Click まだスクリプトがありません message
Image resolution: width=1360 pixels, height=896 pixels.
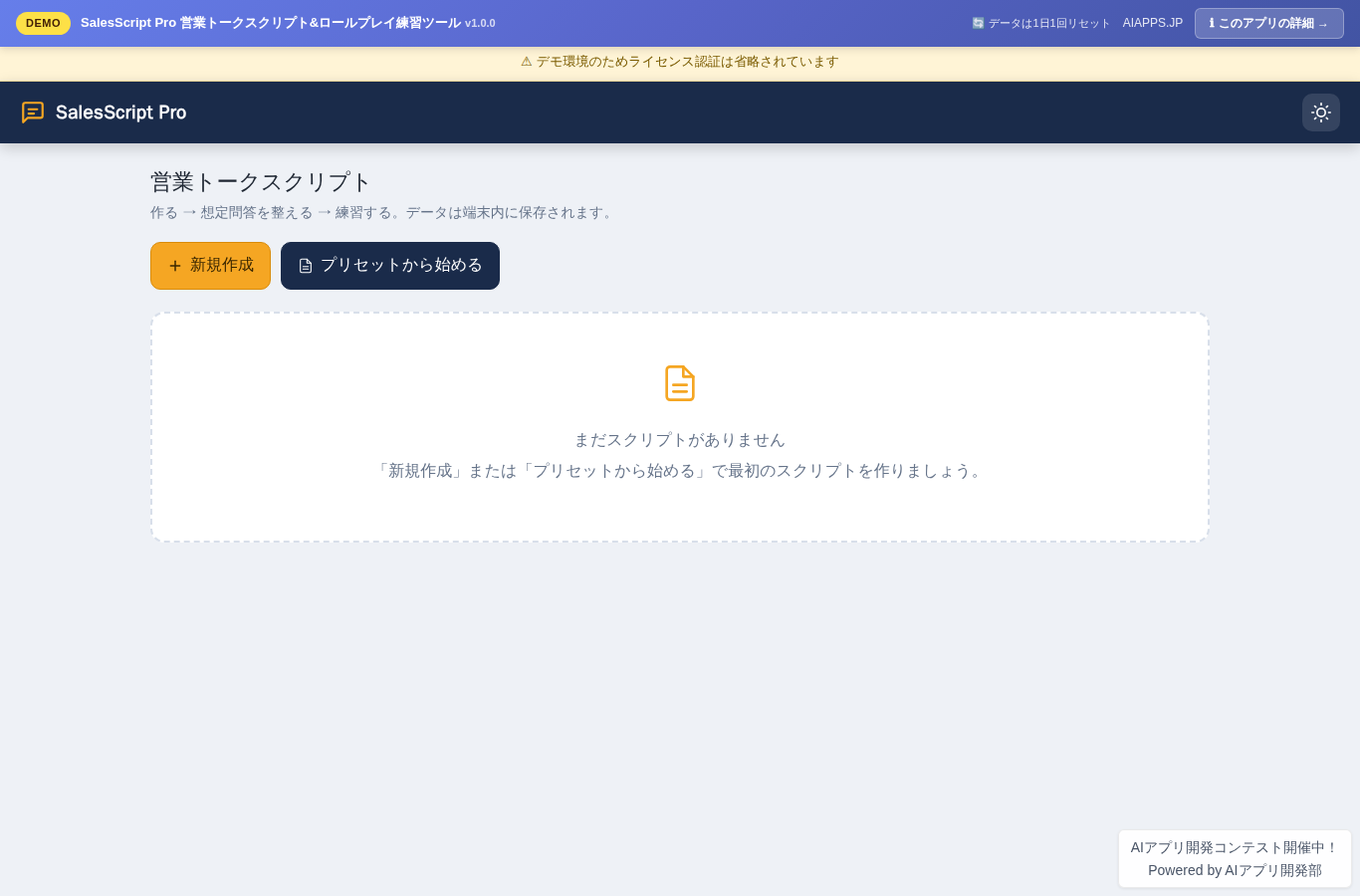point(680,440)
